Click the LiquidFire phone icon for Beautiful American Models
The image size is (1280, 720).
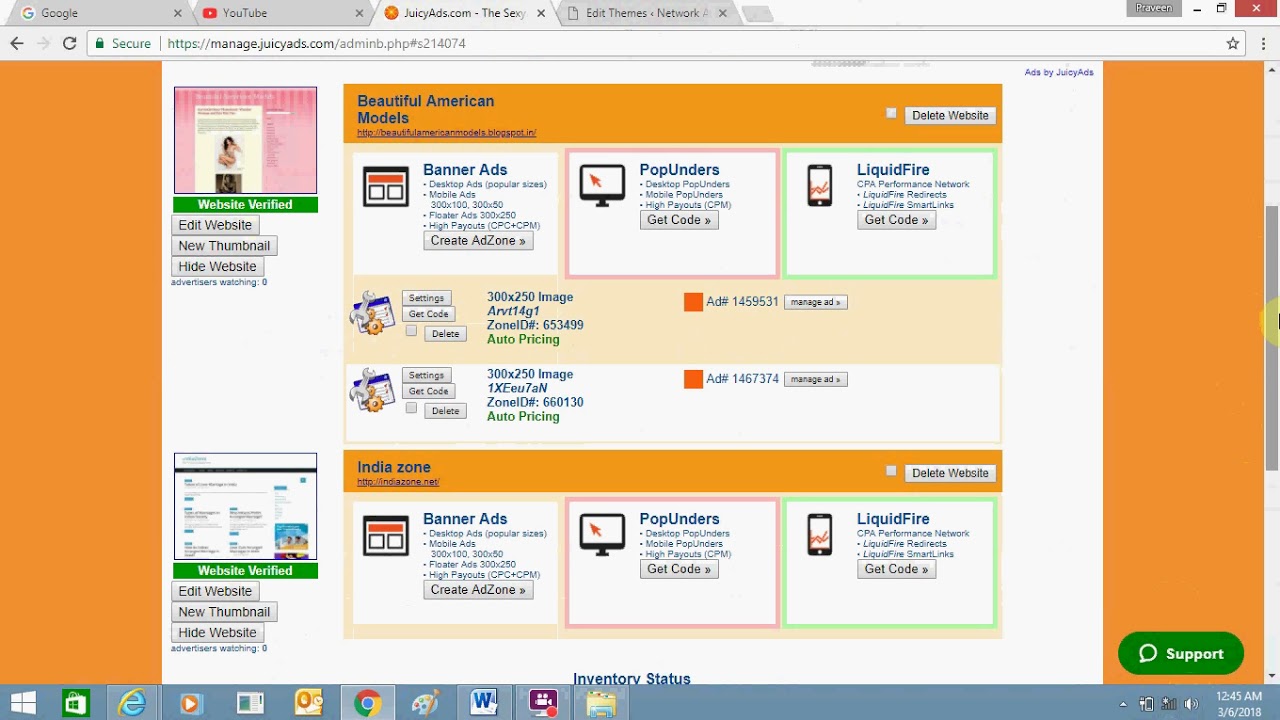(x=819, y=186)
